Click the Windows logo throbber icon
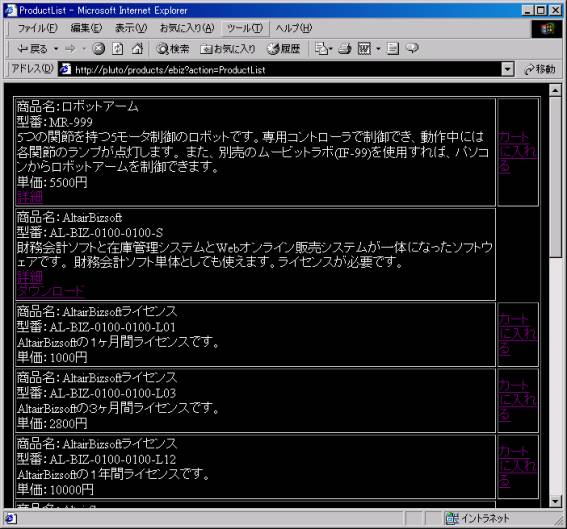 coord(547,28)
